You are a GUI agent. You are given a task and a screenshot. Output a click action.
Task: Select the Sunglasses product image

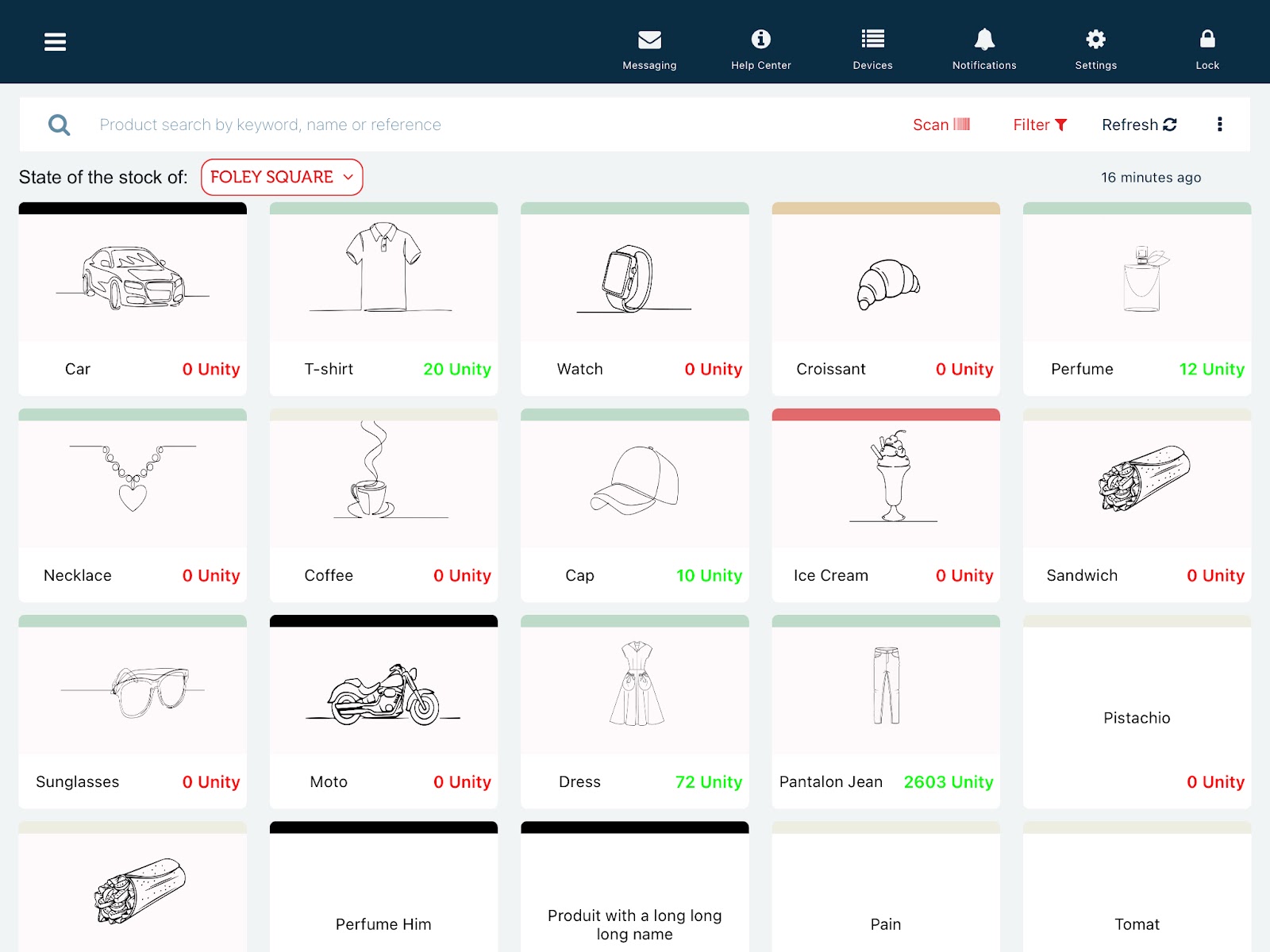pyautogui.click(x=133, y=692)
